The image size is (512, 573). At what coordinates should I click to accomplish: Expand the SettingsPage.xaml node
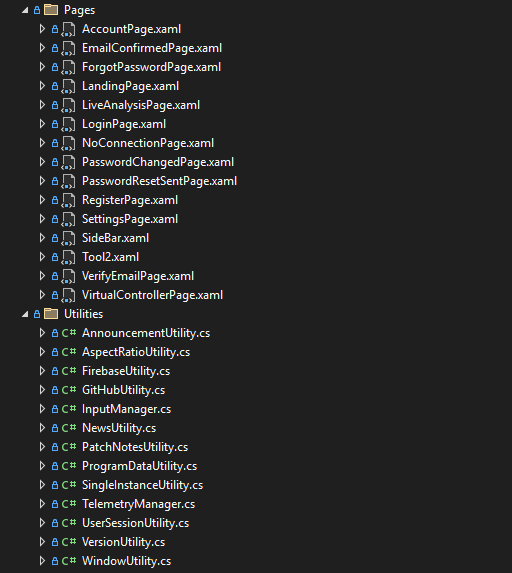point(42,219)
